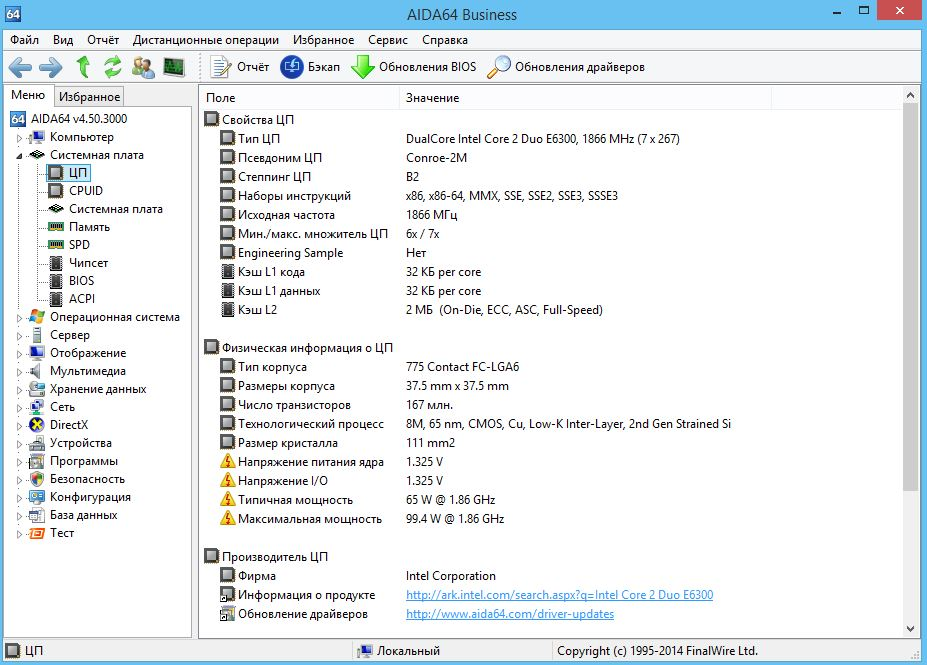Click the Тест icon in tree
The width and height of the screenshot is (927, 665).
pyautogui.click(x=37, y=533)
